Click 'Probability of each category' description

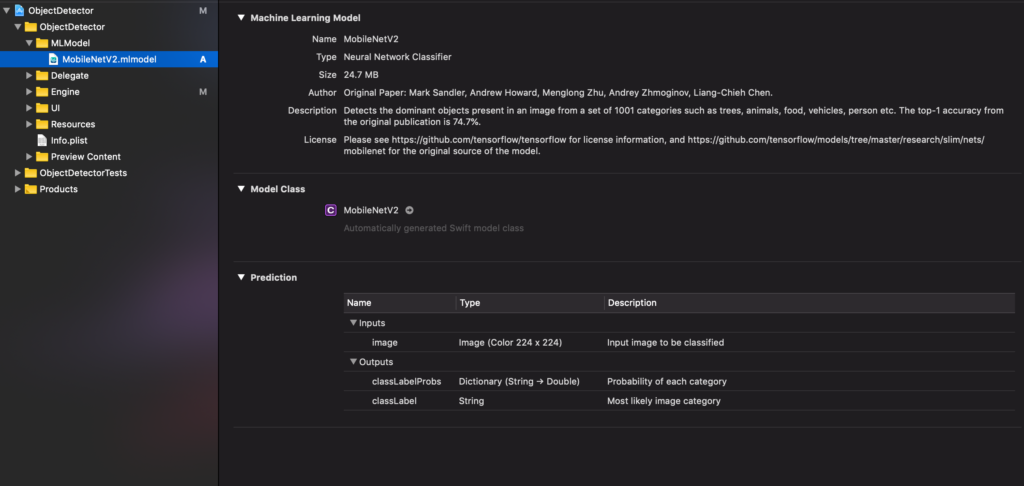point(667,381)
